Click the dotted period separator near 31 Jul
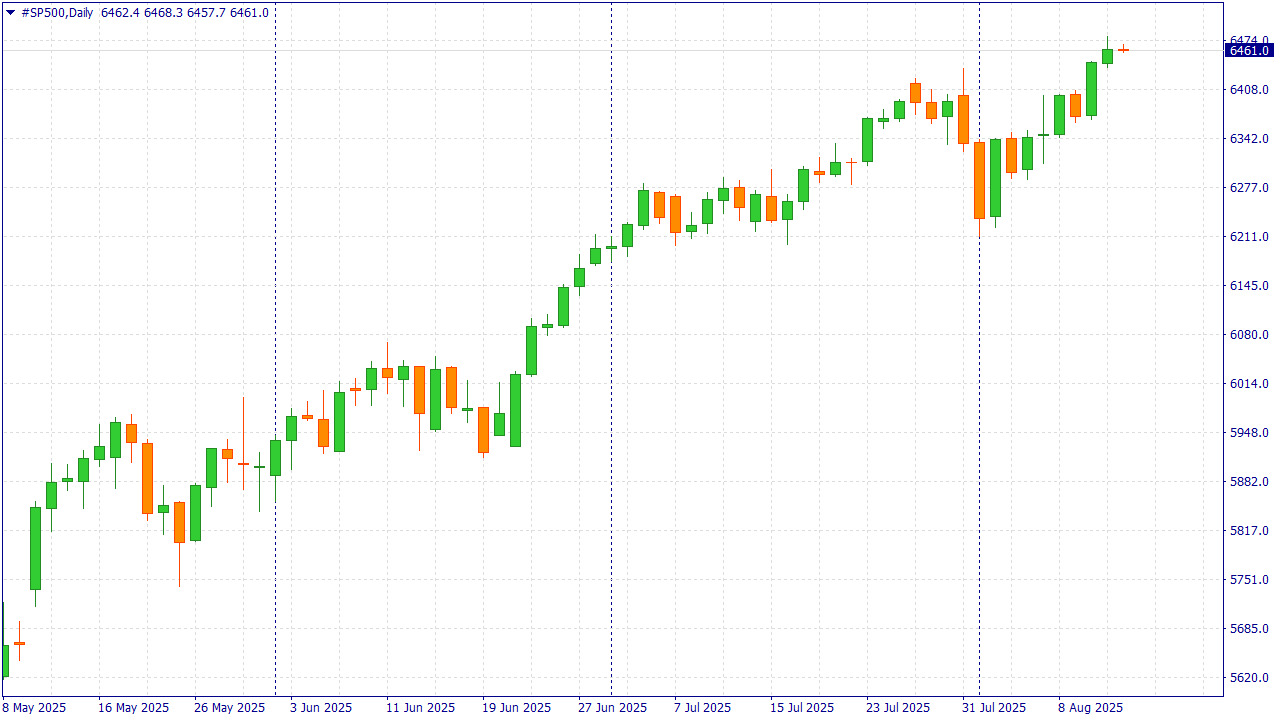 pyautogui.click(x=979, y=400)
